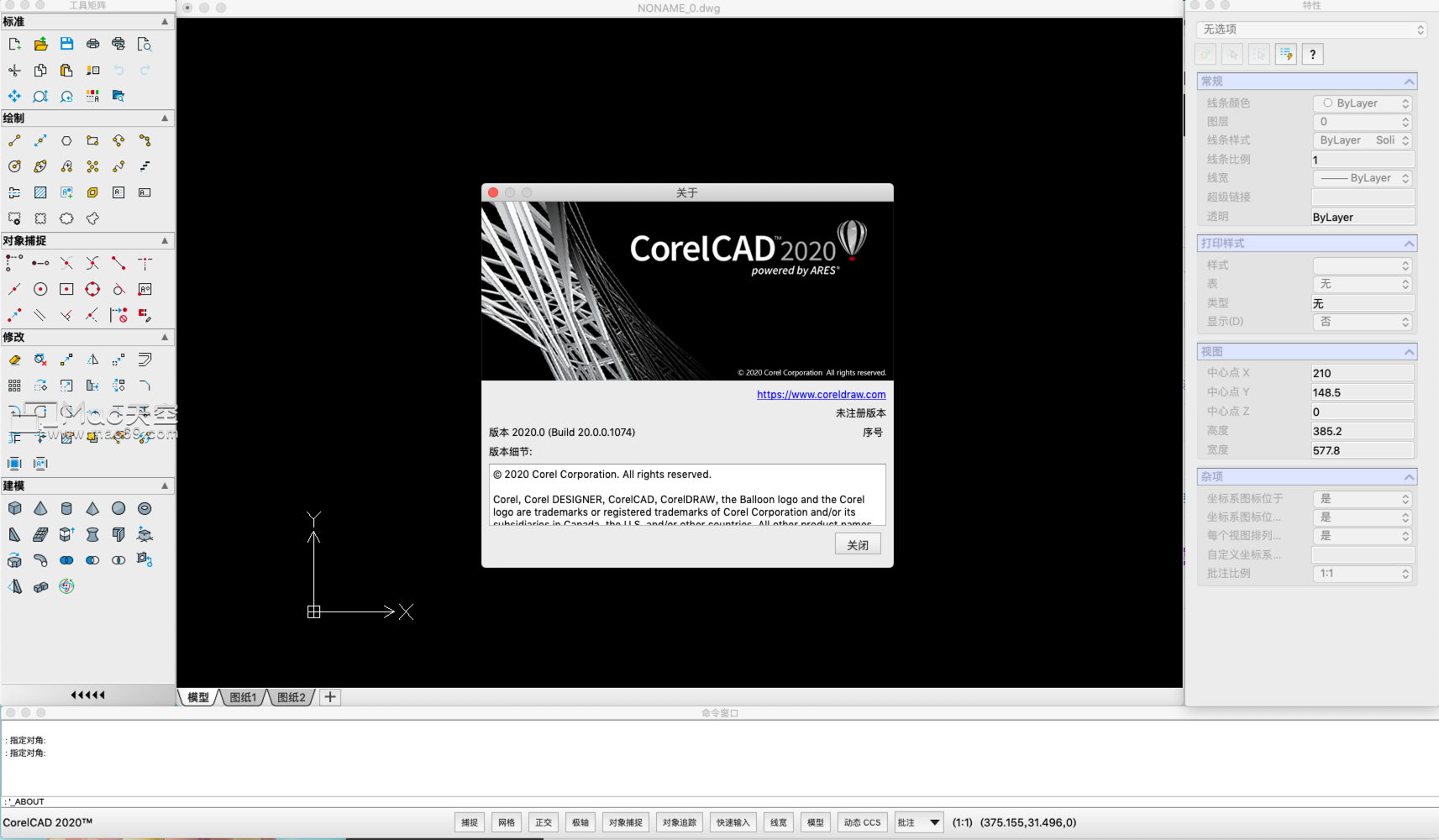The height and width of the screenshot is (840, 1439).
Task: Create a 3D Pyramid solid
Action: (x=92, y=508)
